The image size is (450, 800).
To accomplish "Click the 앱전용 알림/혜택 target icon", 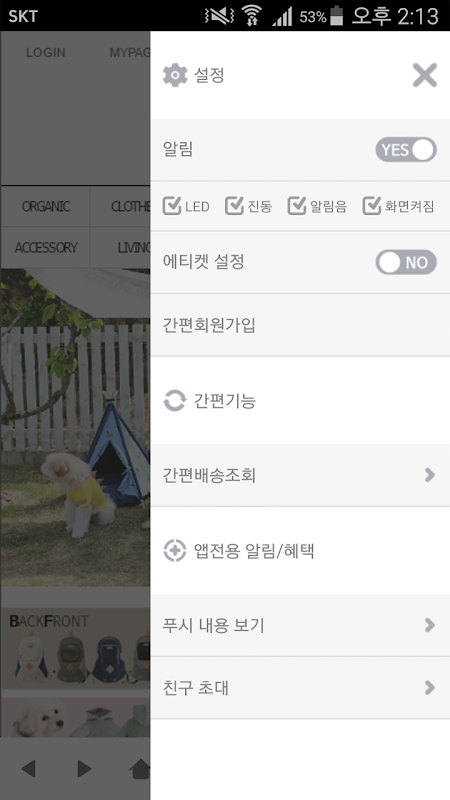I will 174,551.
